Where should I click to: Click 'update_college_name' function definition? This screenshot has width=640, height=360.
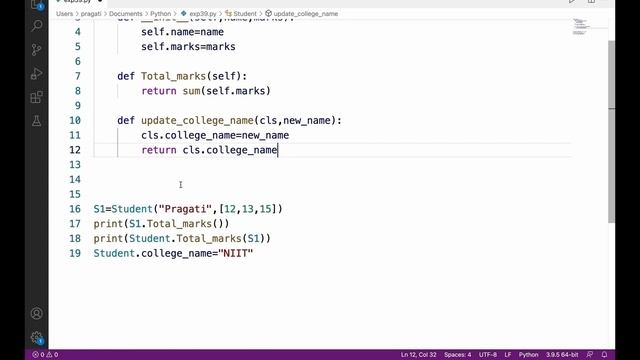198,120
